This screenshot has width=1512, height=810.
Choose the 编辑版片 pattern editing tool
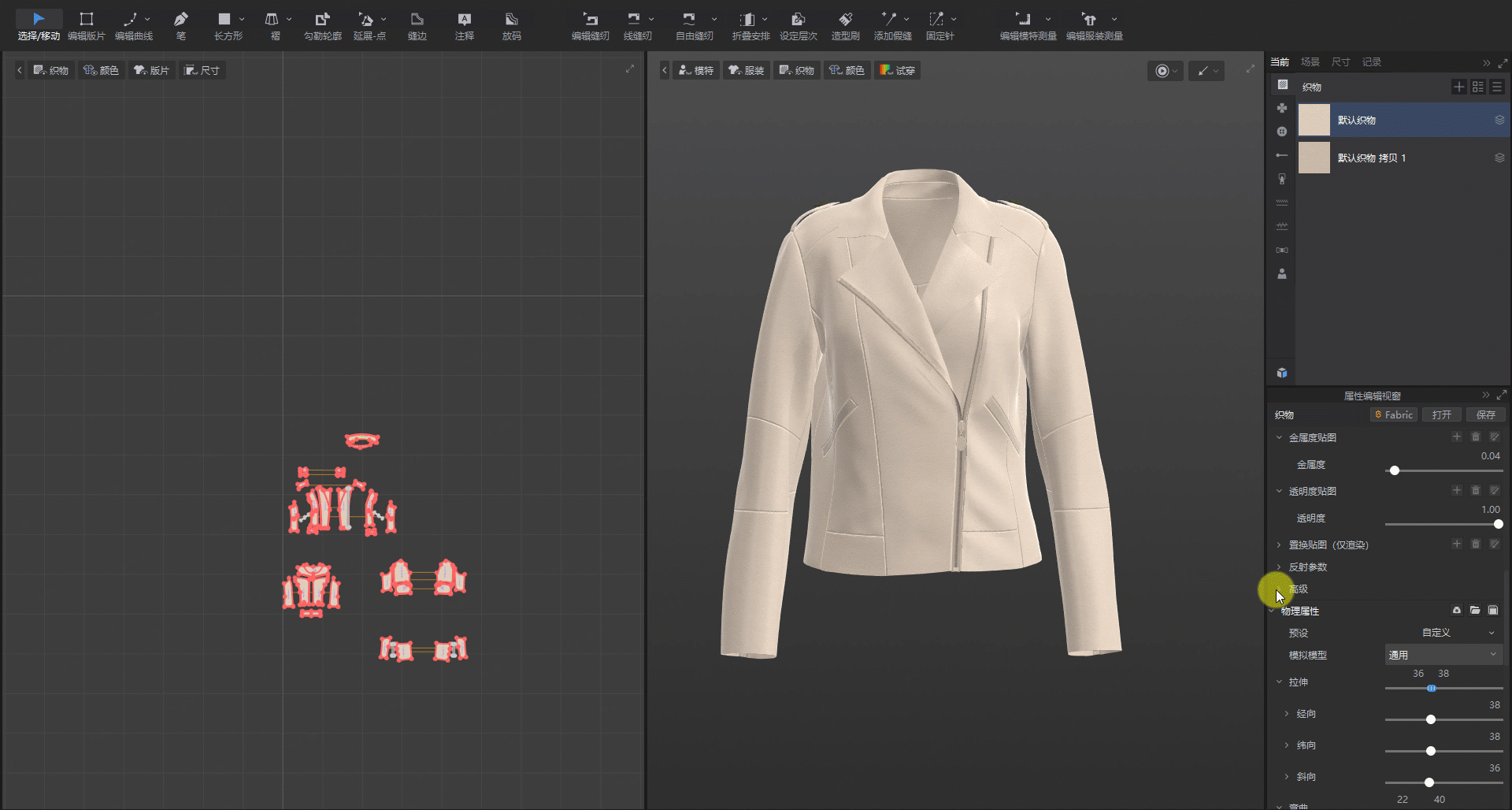(x=87, y=25)
